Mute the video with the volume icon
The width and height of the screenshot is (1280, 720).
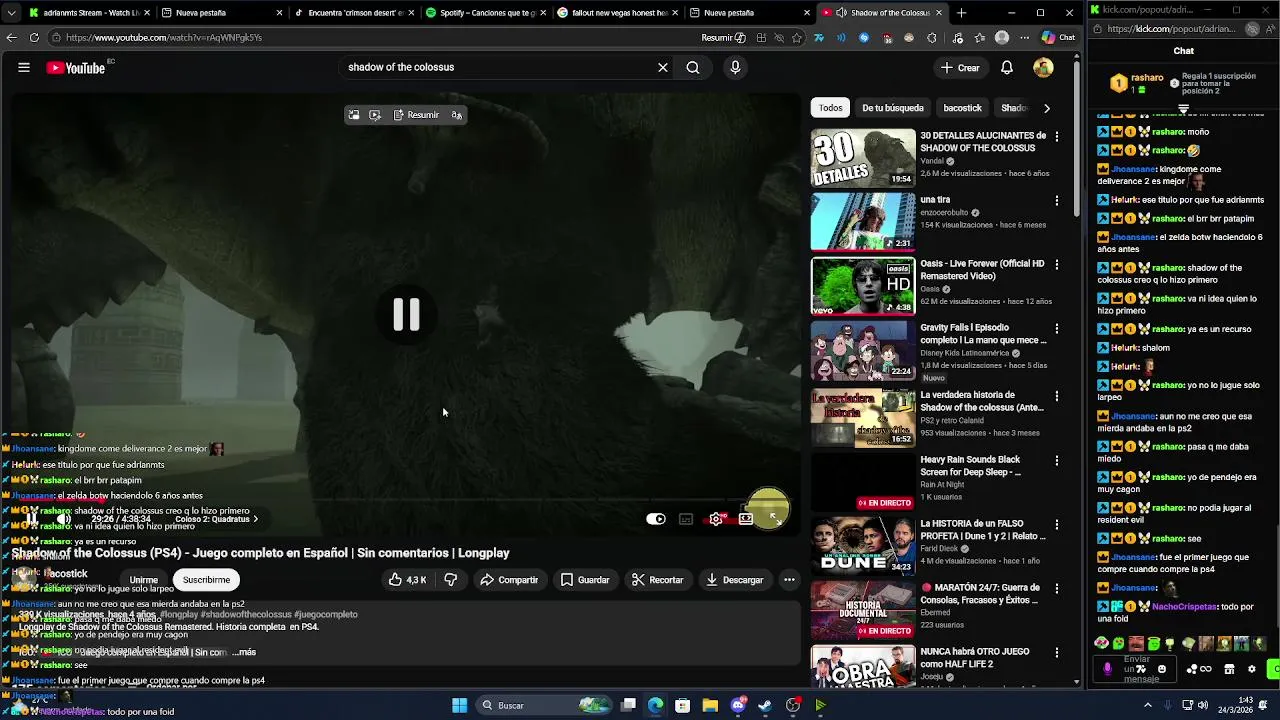coord(64,519)
